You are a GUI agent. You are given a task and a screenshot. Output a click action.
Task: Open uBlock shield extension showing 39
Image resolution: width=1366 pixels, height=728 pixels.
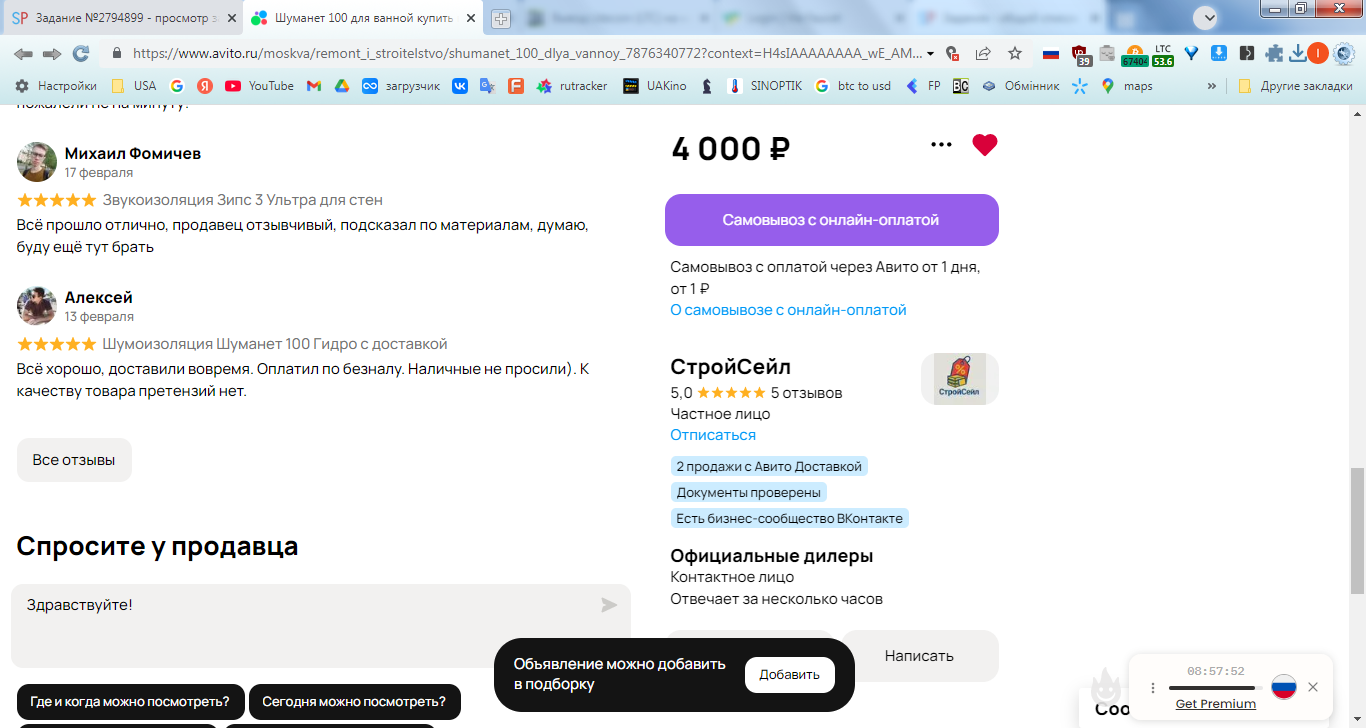[x=1080, y=54]
